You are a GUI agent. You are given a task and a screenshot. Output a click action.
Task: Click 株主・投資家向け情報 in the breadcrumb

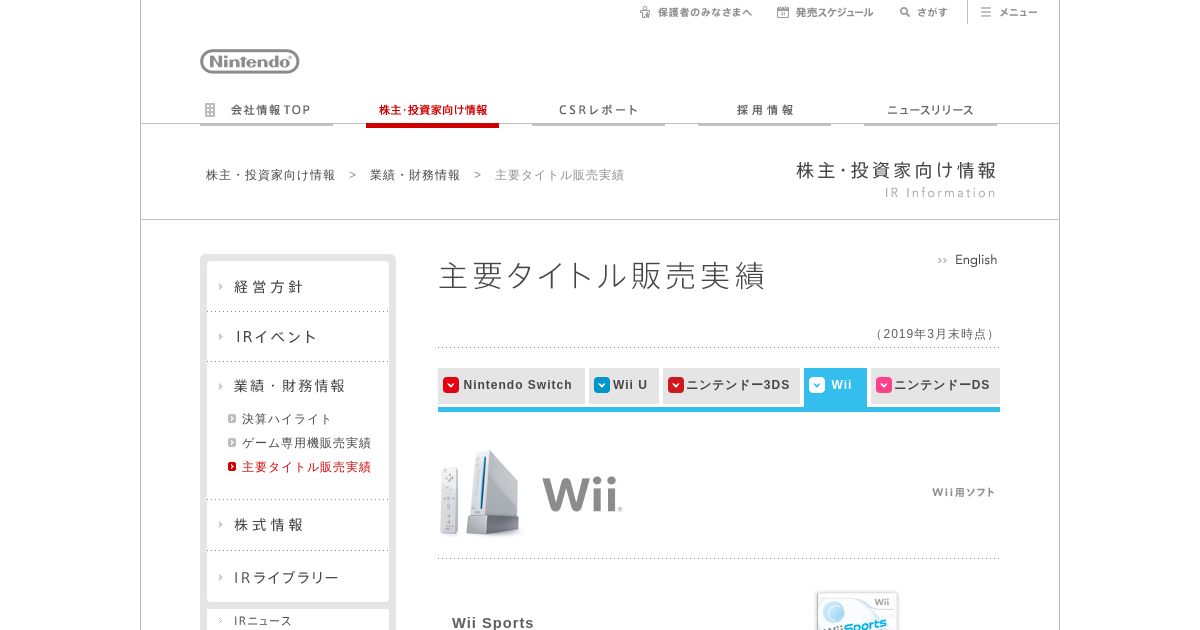click(x=271, y=175)
